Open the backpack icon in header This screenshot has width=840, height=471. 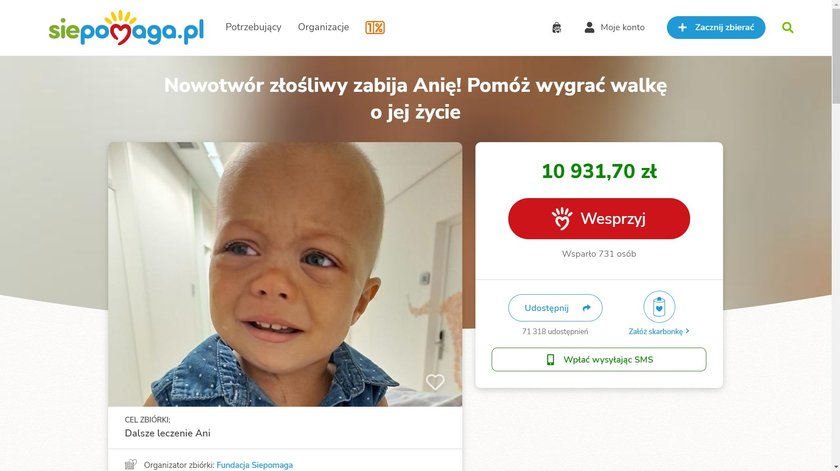click(x=557, y=27)
